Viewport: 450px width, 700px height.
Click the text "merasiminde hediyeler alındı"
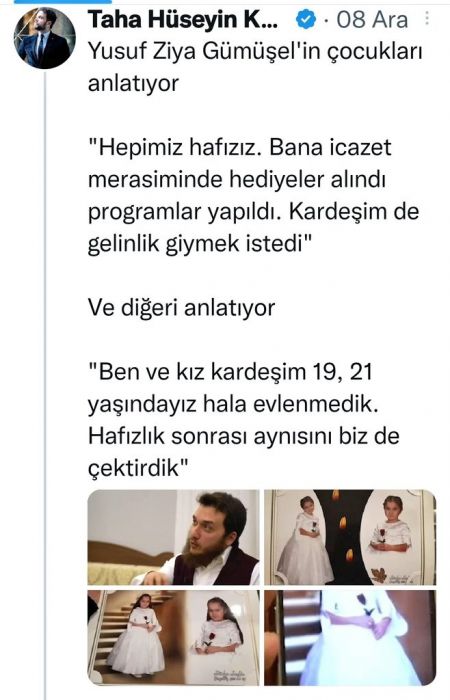point(237,179)
